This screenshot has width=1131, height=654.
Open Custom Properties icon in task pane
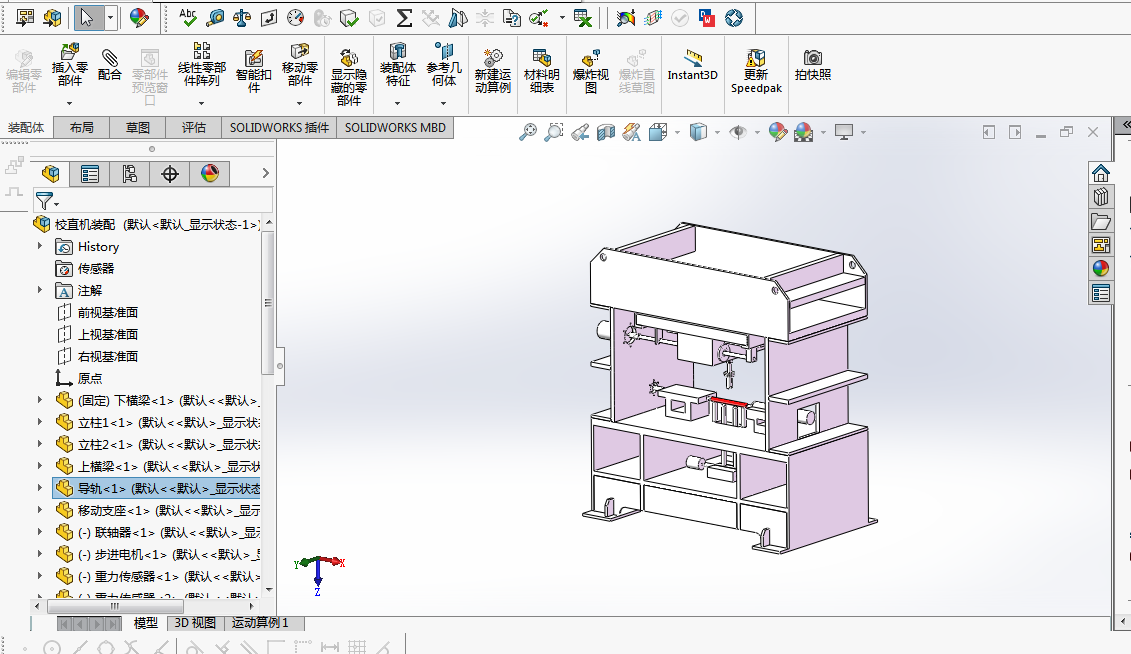(1101, 293)
